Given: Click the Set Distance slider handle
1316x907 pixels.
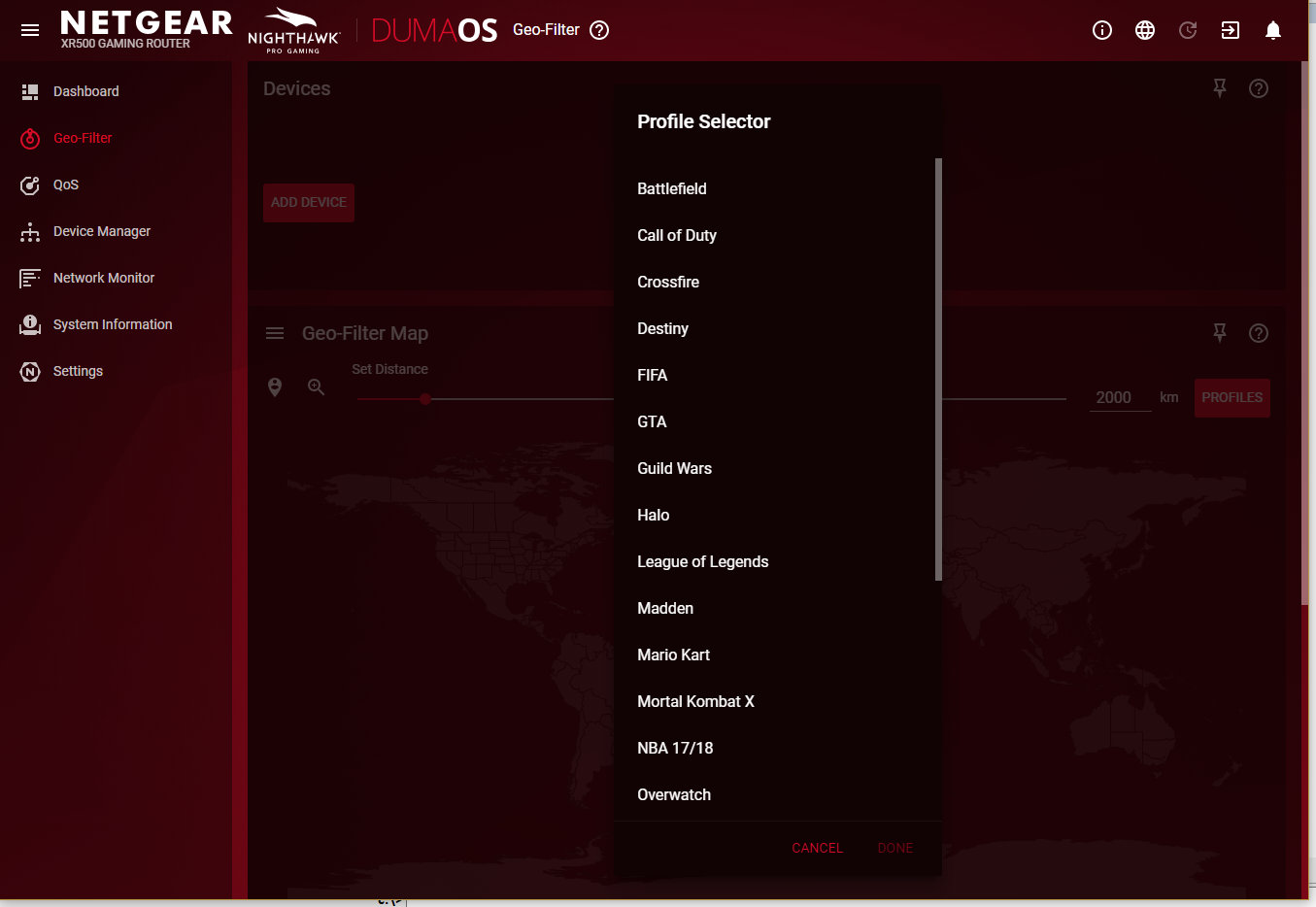Looking at the screenshot, I should (x=425, y=399).
